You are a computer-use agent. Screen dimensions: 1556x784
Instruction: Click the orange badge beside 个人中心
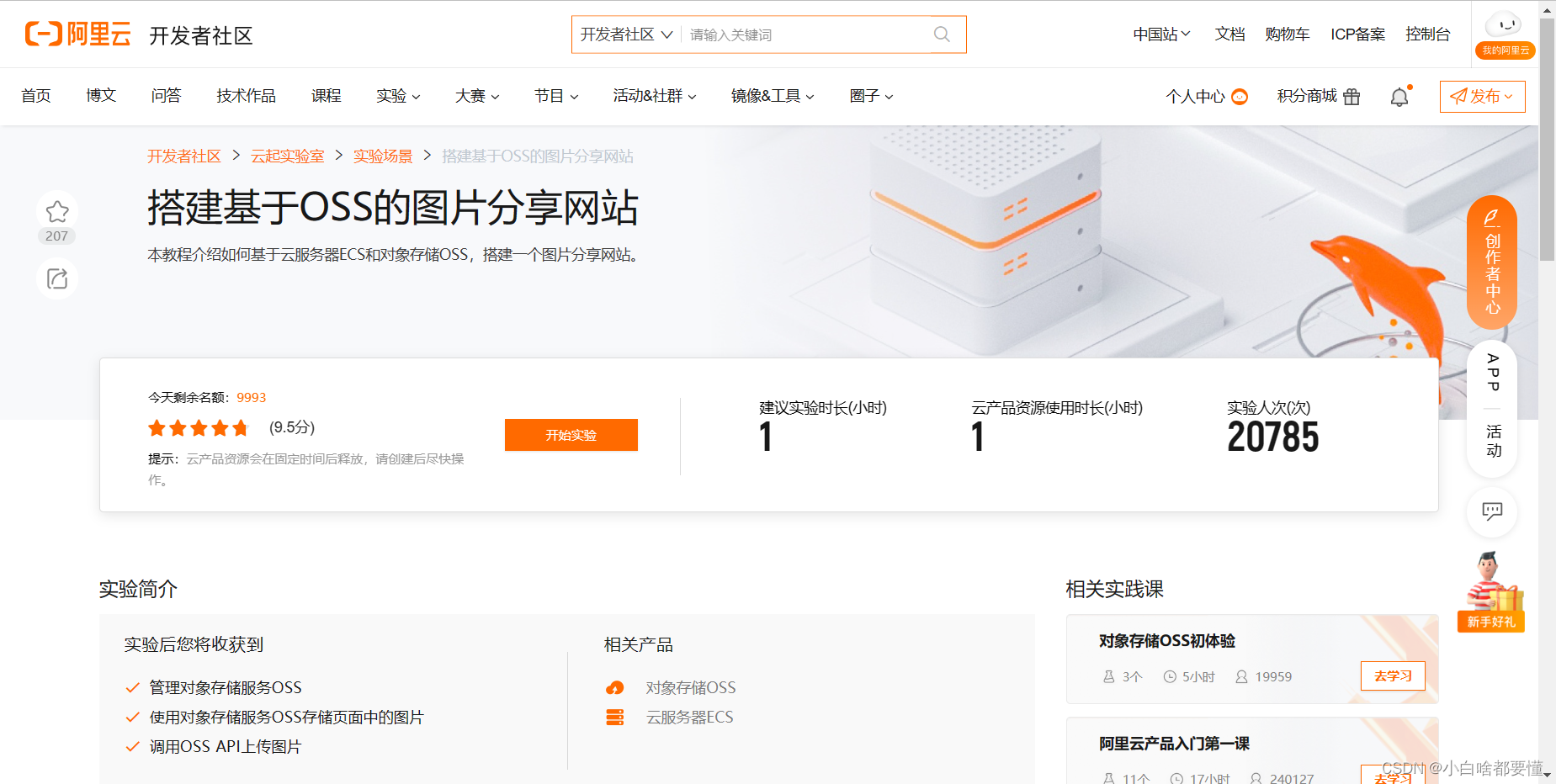coord(1240,97)
